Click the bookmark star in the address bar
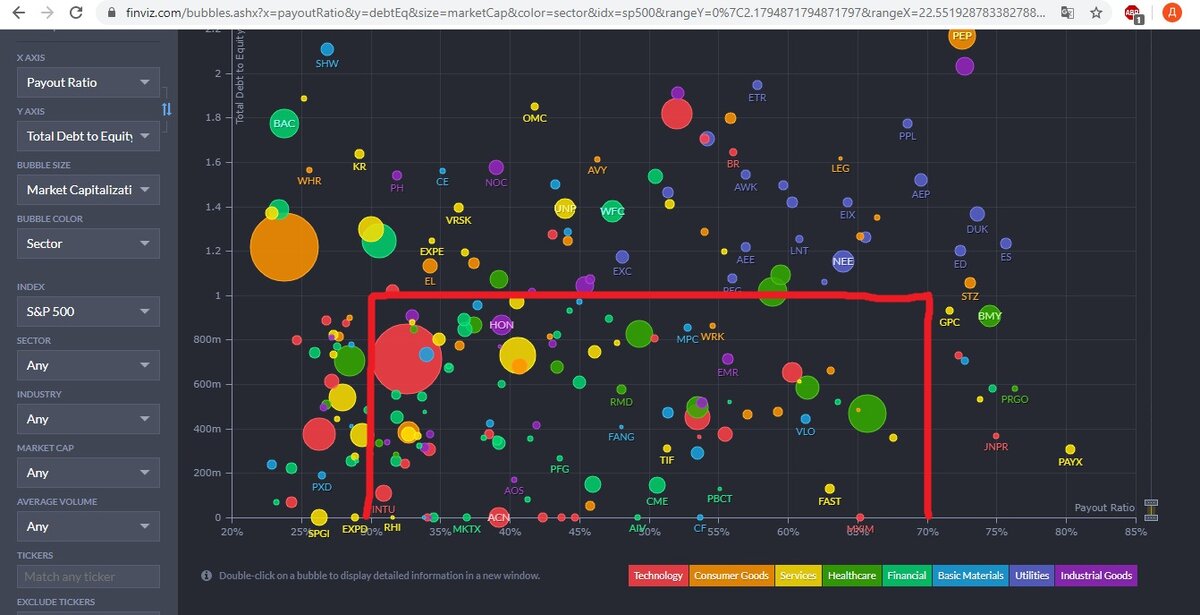Viewport: 1200px width, 615px height. 1096,14
